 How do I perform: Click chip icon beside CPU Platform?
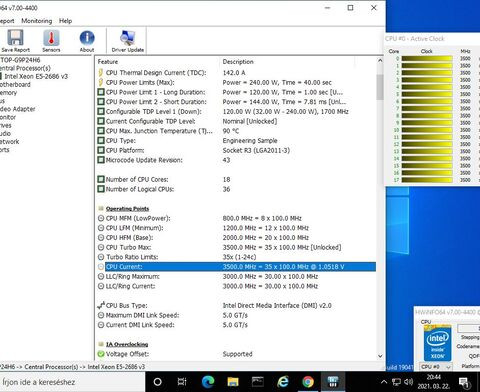click(x=101, y=150)
